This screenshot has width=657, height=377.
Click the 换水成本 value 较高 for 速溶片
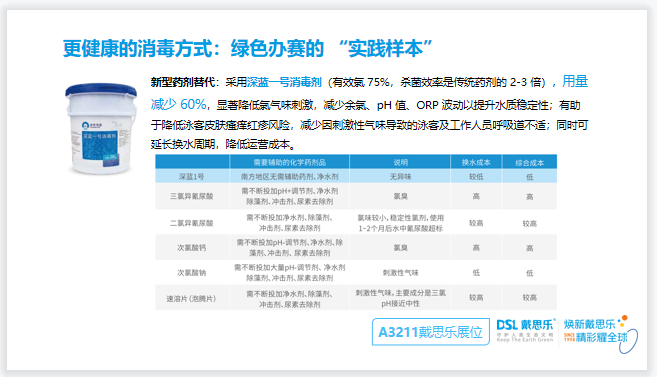(x=476, y=297)
